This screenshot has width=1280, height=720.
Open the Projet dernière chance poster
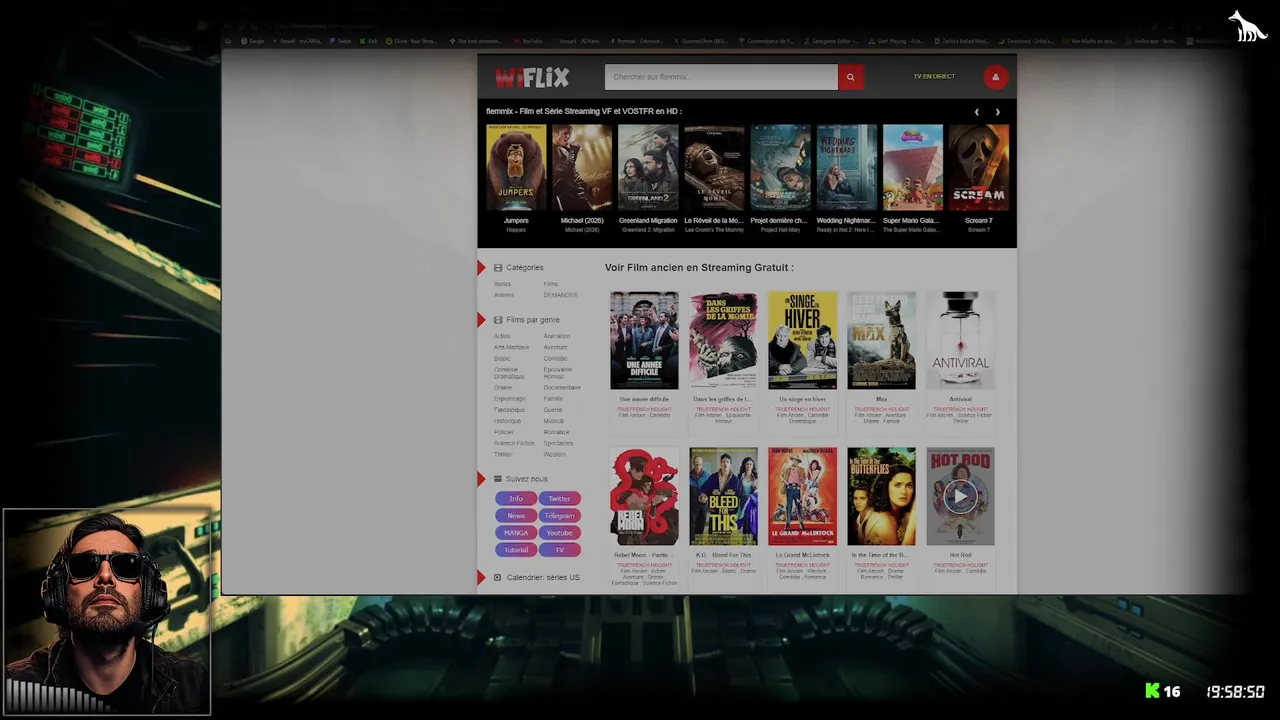tap(780, 167)
